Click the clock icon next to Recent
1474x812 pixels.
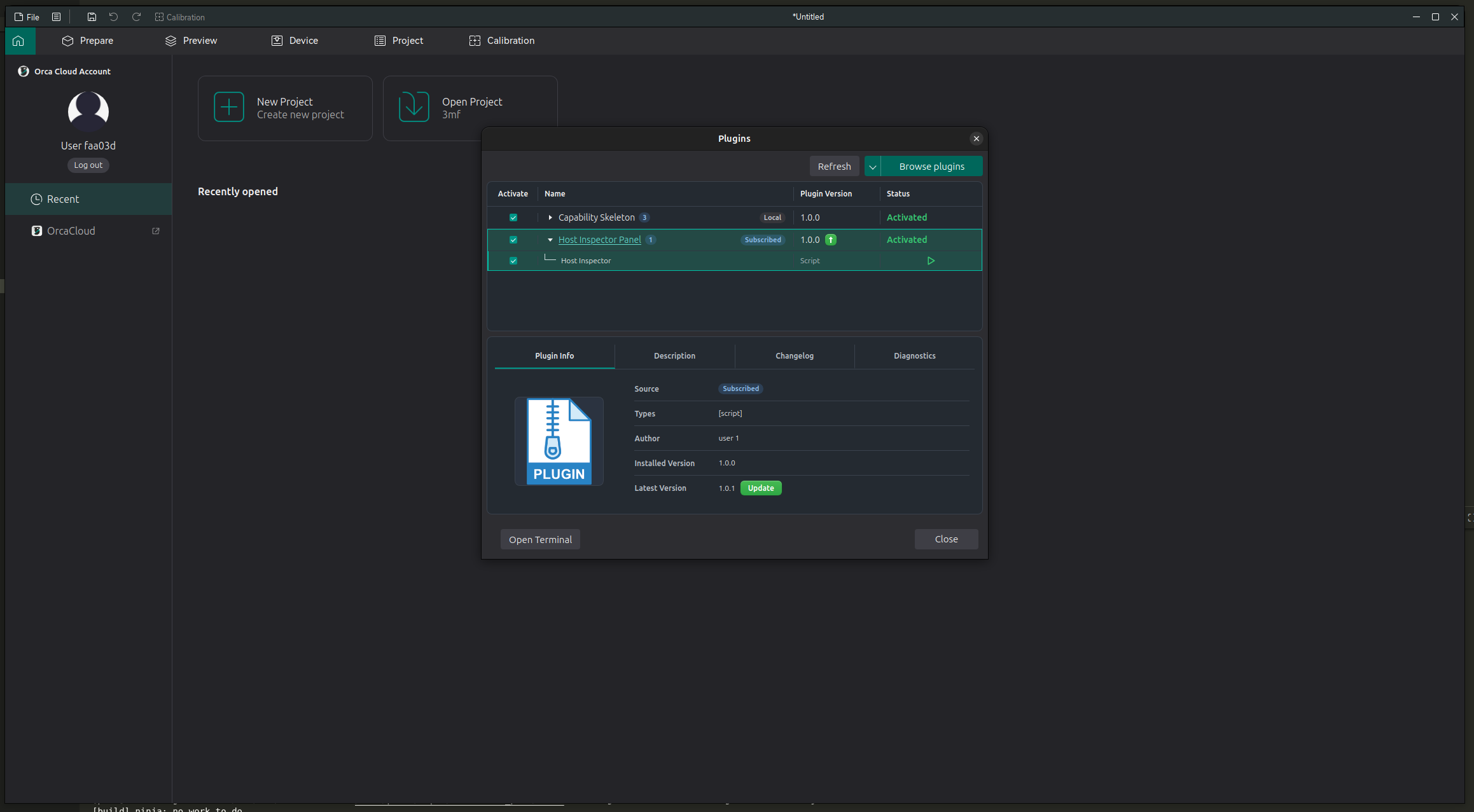36,199
